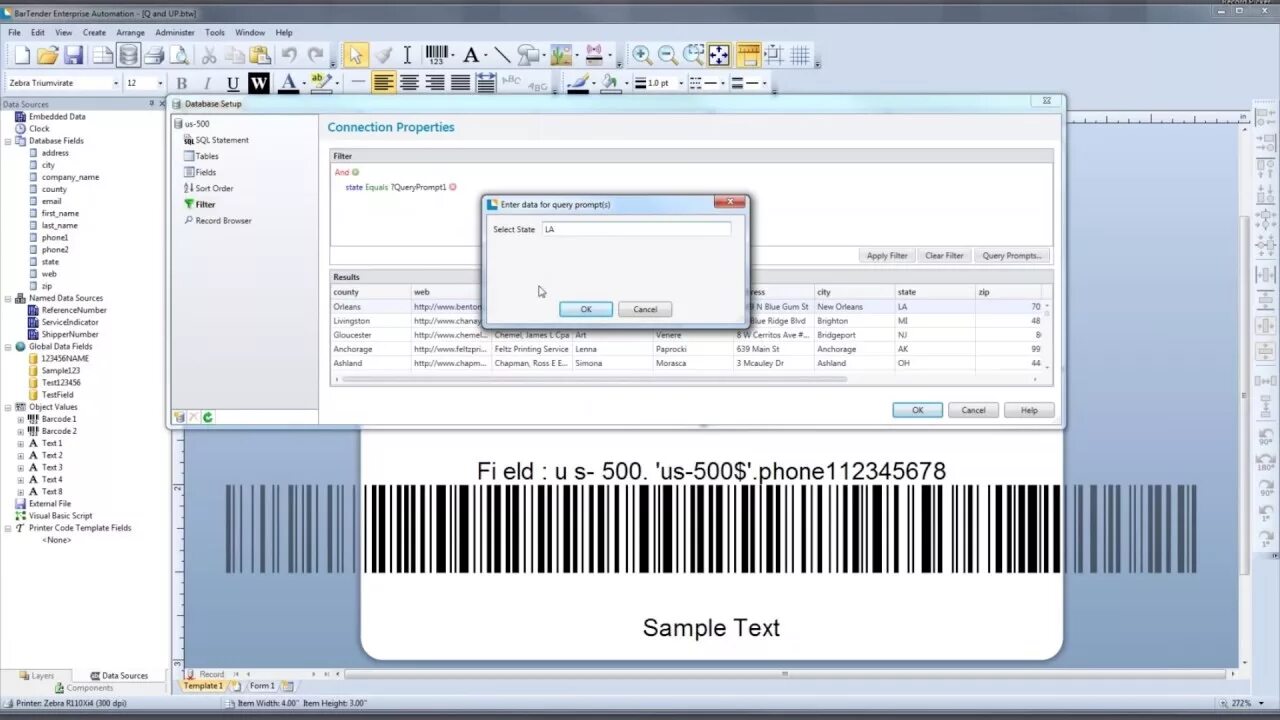Open the font size 12 dropdown

pos(159,83)
